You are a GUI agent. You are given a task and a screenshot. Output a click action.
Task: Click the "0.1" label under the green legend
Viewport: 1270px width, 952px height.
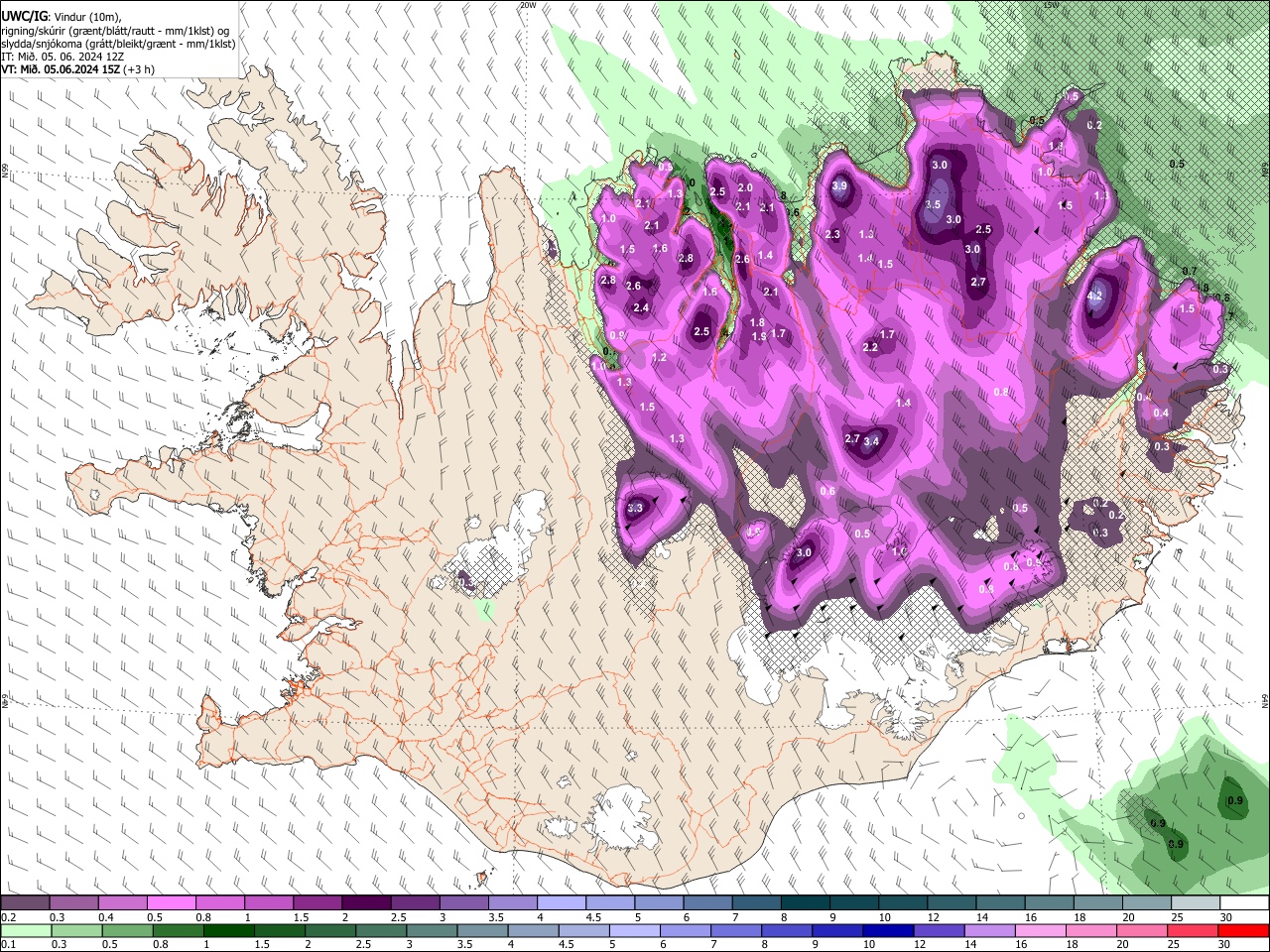click(x=8, y=944)
